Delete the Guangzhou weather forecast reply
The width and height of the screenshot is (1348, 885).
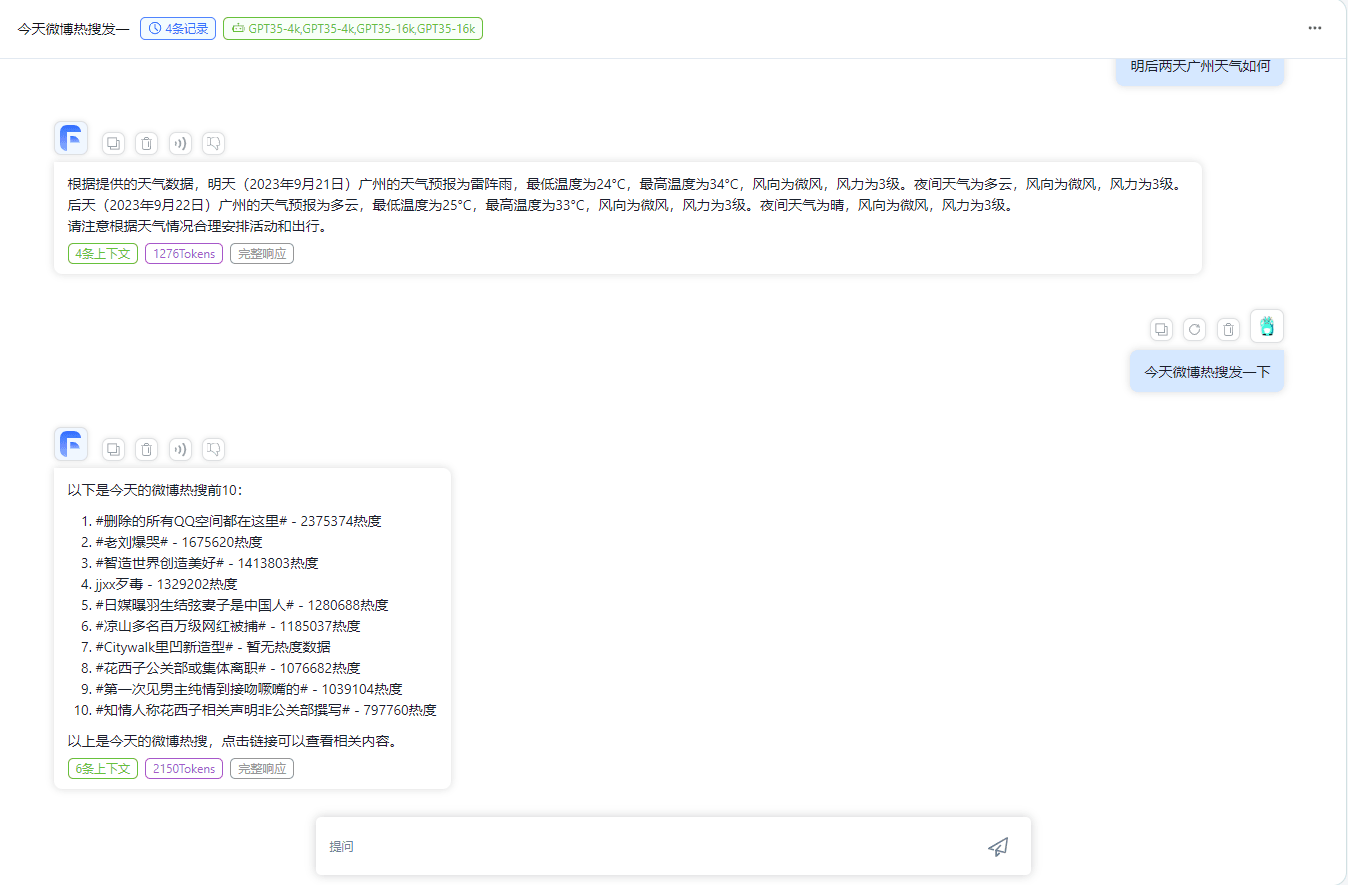coord(146,143)
